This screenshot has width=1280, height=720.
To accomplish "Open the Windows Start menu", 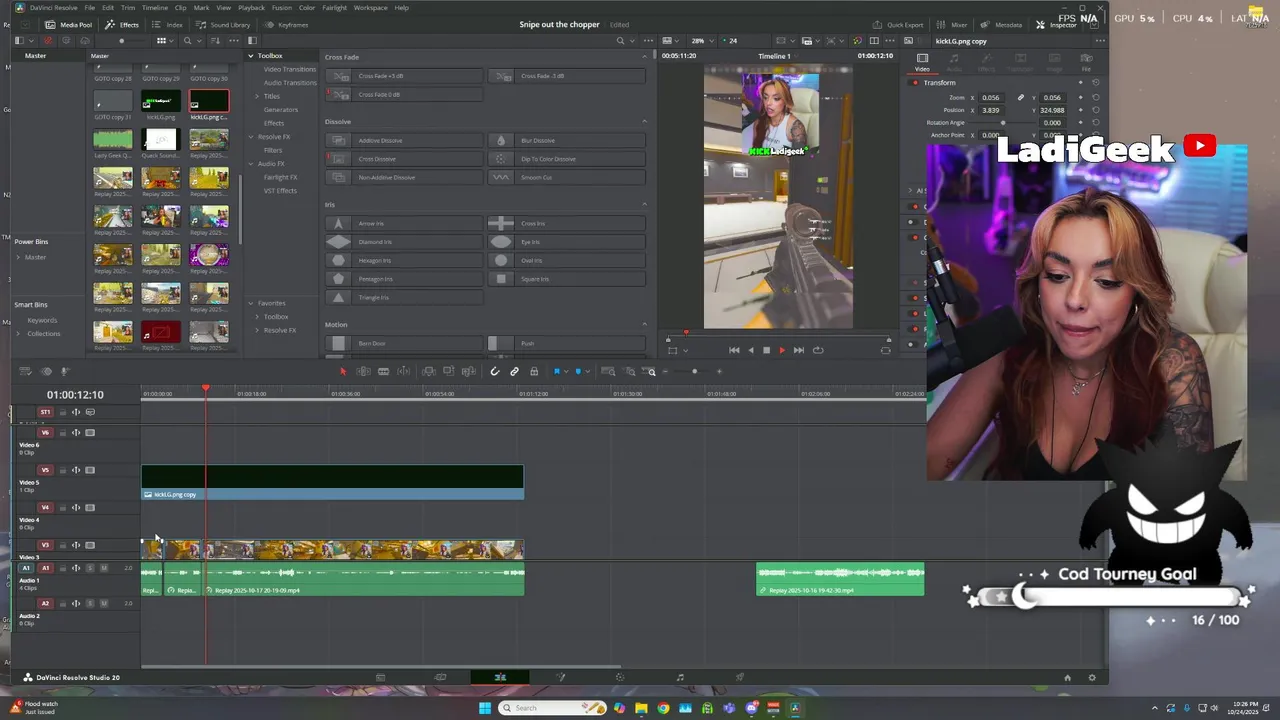I will [485, 708].
